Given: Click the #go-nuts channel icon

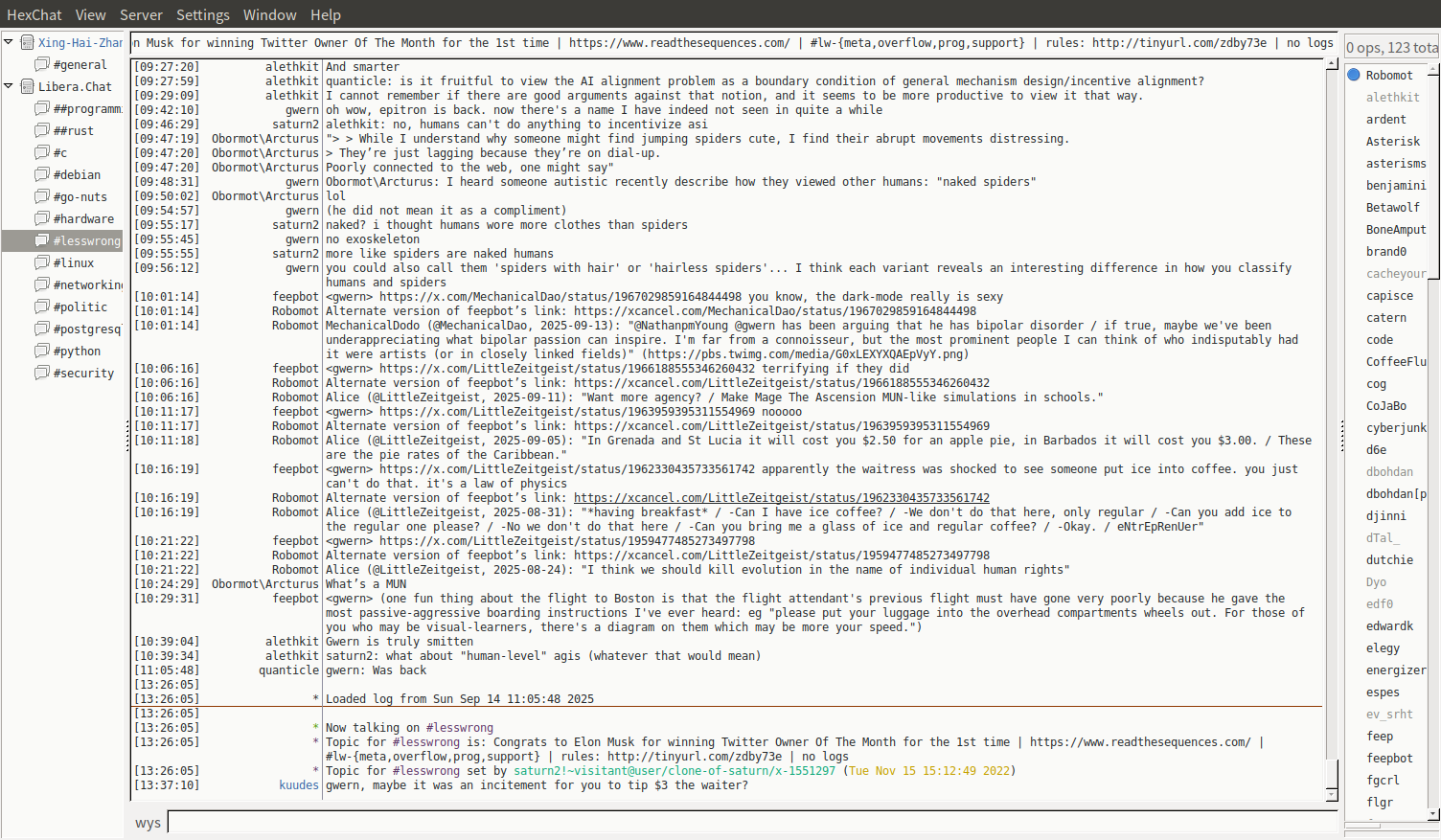Looking at the screenshot, I should point(42,196).
